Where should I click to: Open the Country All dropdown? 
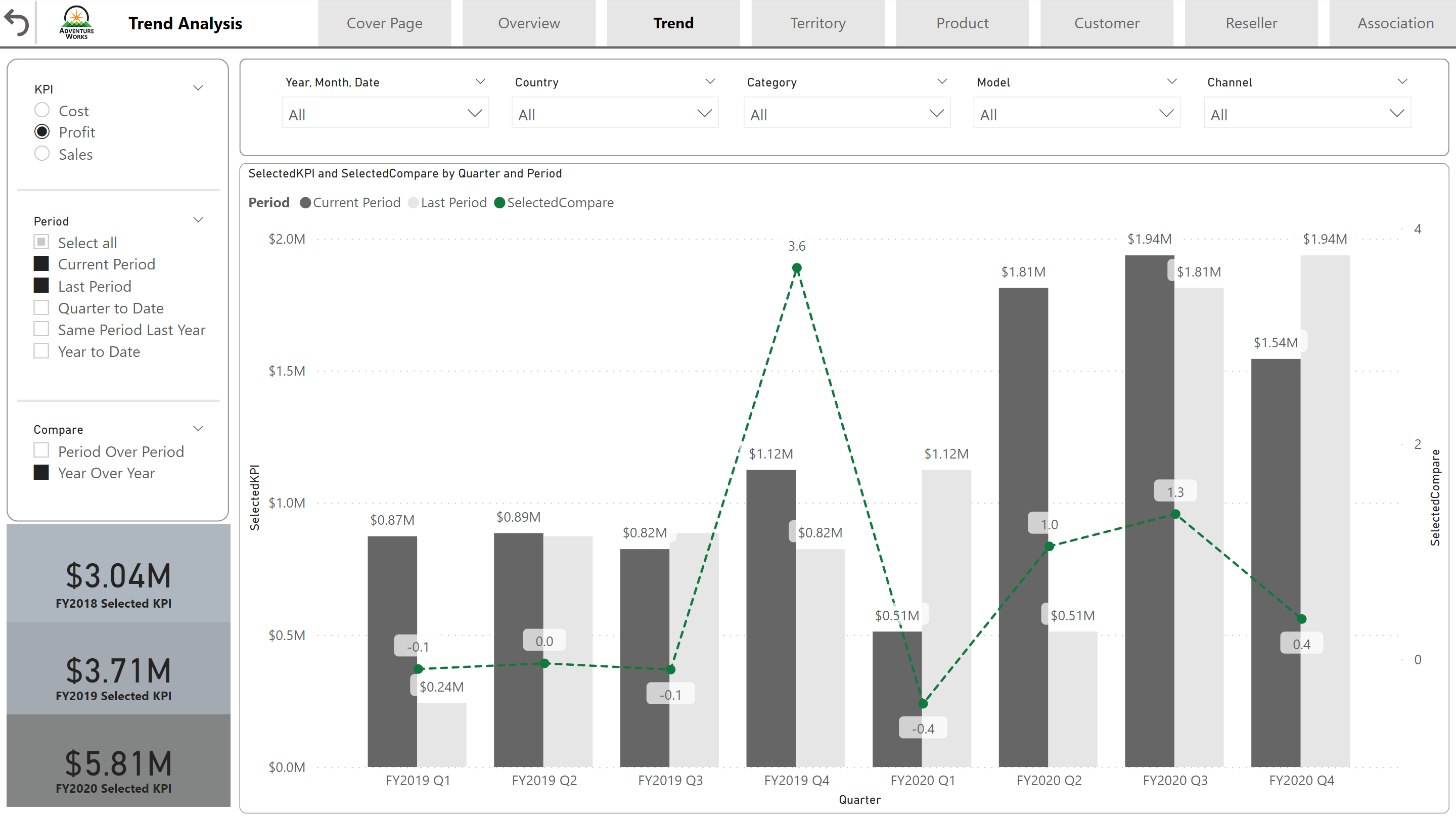tap(614, 114)
